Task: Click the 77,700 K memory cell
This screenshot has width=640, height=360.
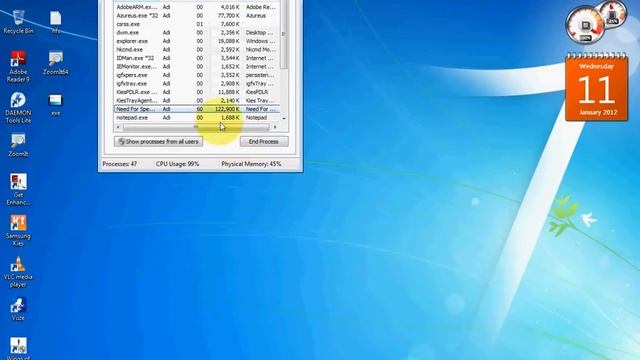Action: coord(229,16)
